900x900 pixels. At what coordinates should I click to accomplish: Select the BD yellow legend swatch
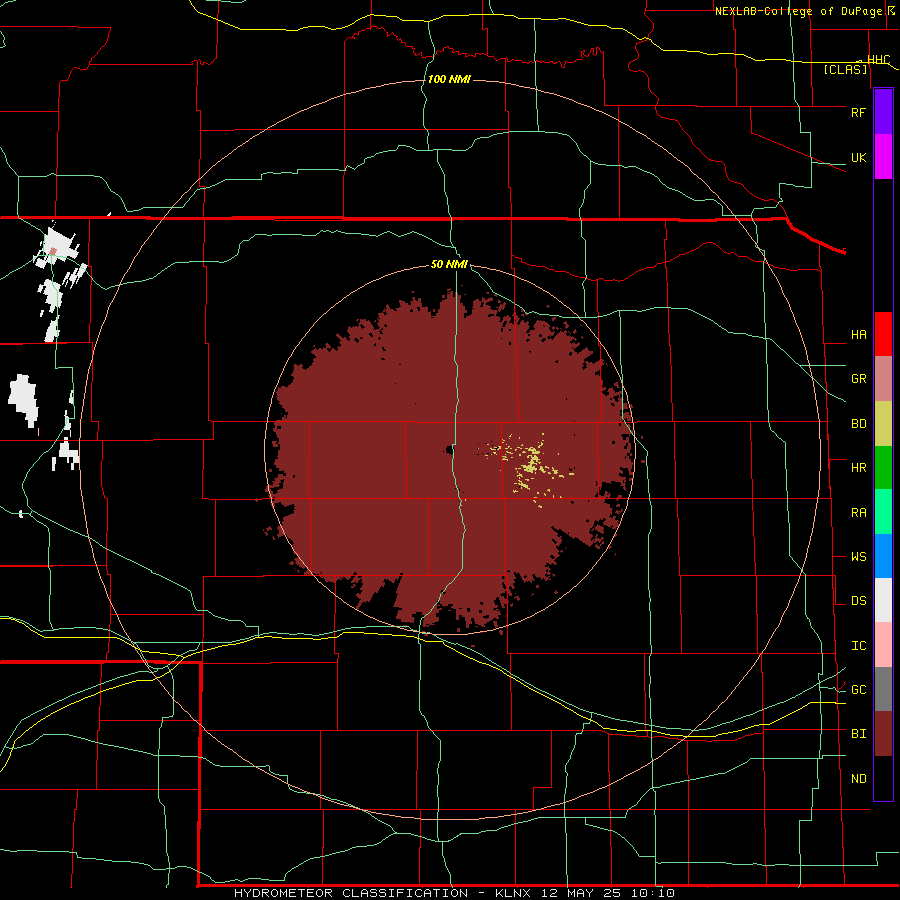[883, 423]
